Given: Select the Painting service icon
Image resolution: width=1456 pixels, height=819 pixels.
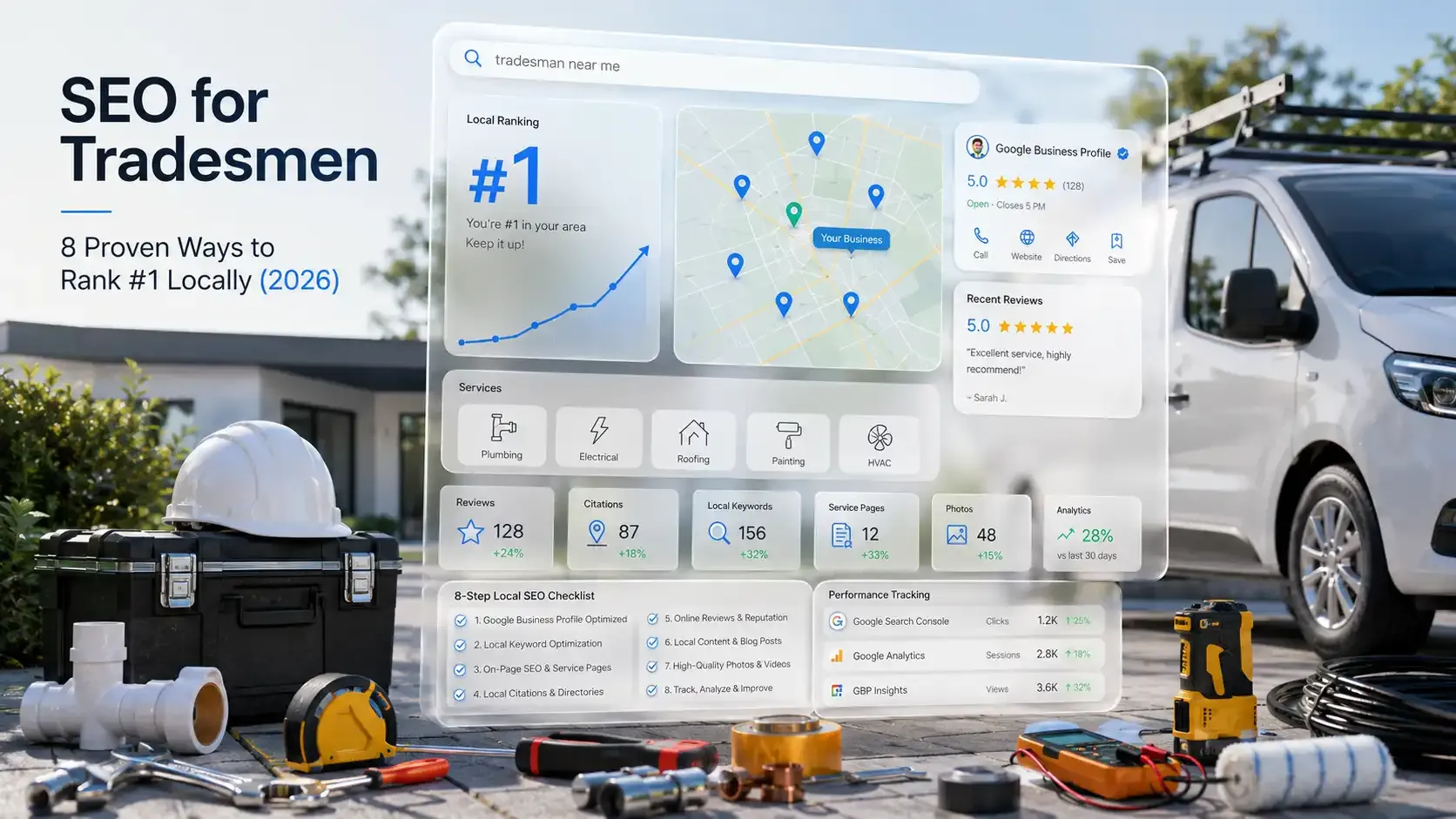Looking at the screenshot, I should [788, 434].
